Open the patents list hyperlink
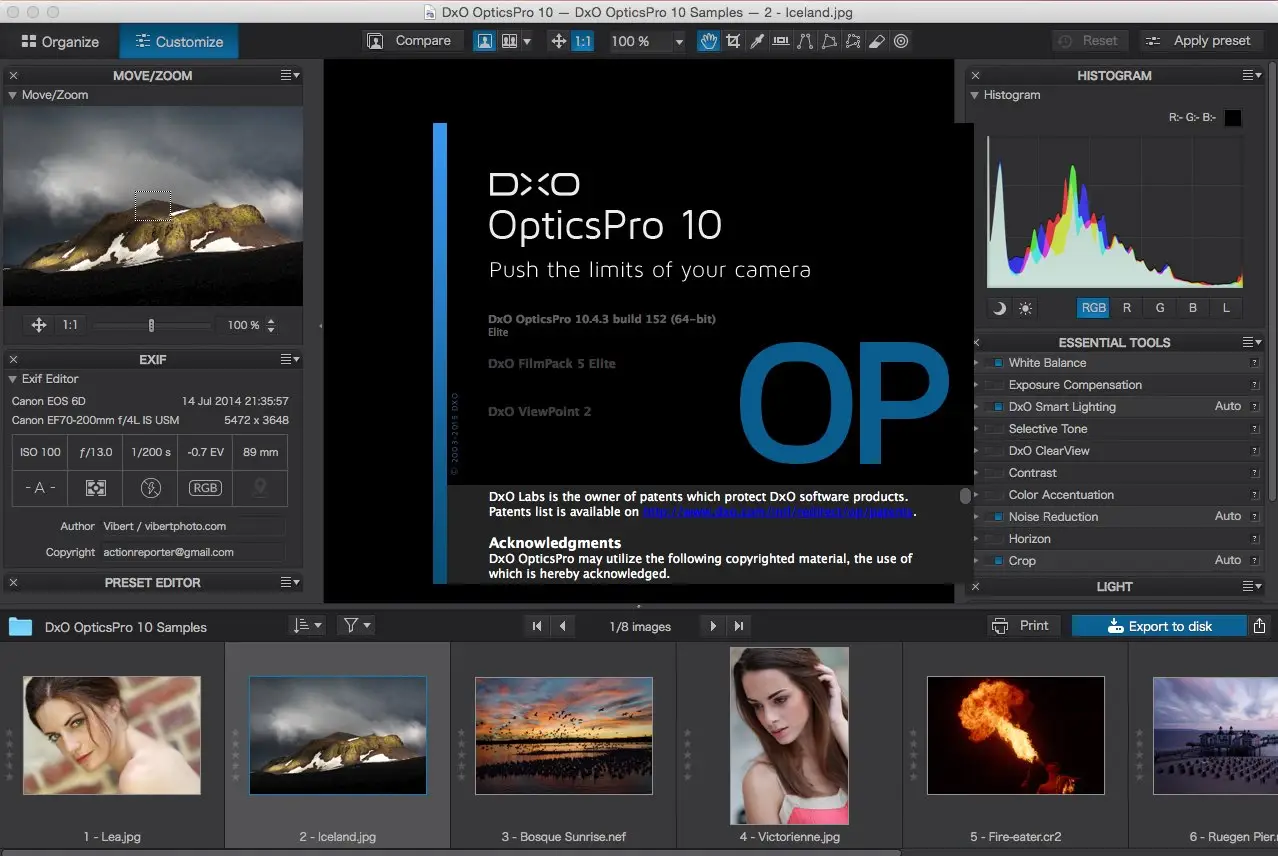1278x856 pixels. (778, 511)
